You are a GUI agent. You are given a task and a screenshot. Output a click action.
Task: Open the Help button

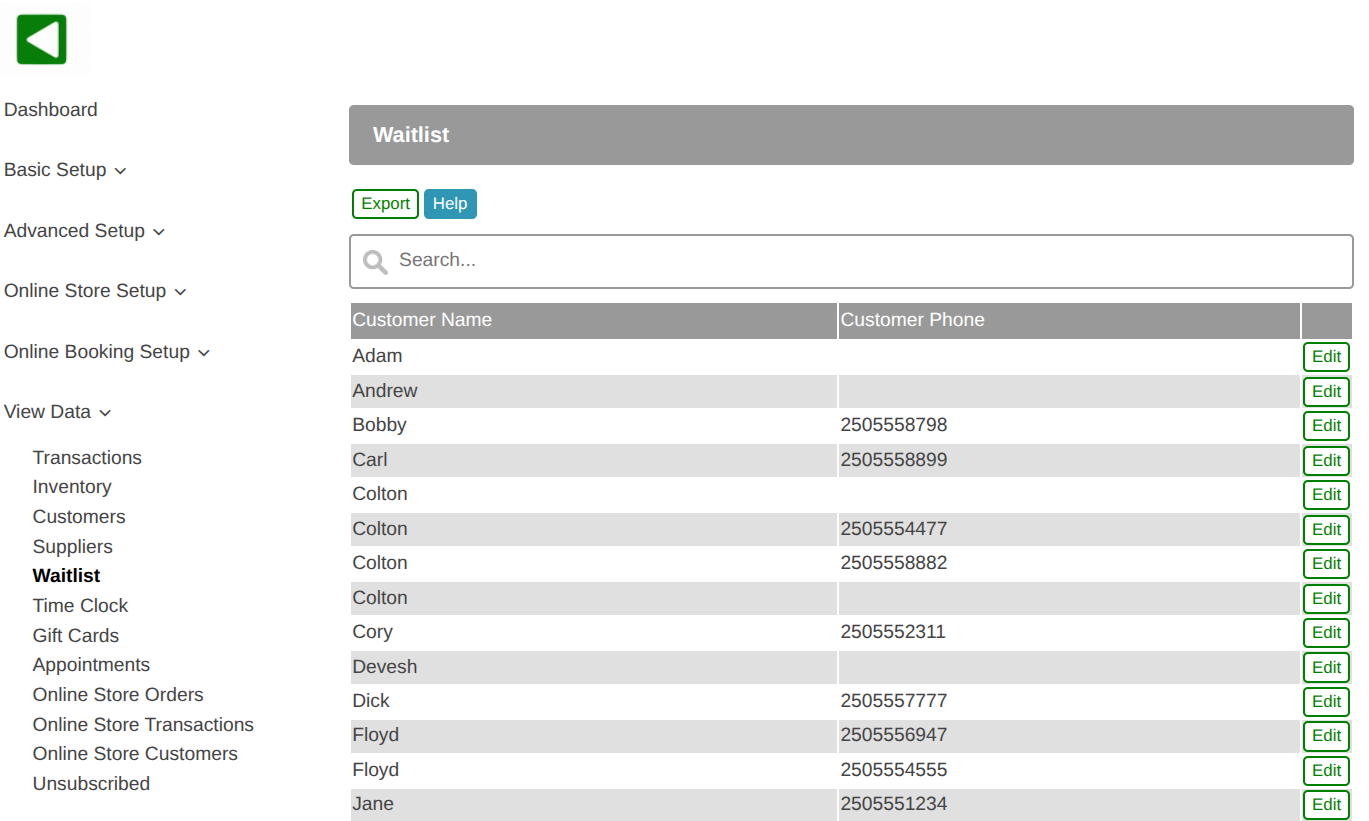coord(450,204)
